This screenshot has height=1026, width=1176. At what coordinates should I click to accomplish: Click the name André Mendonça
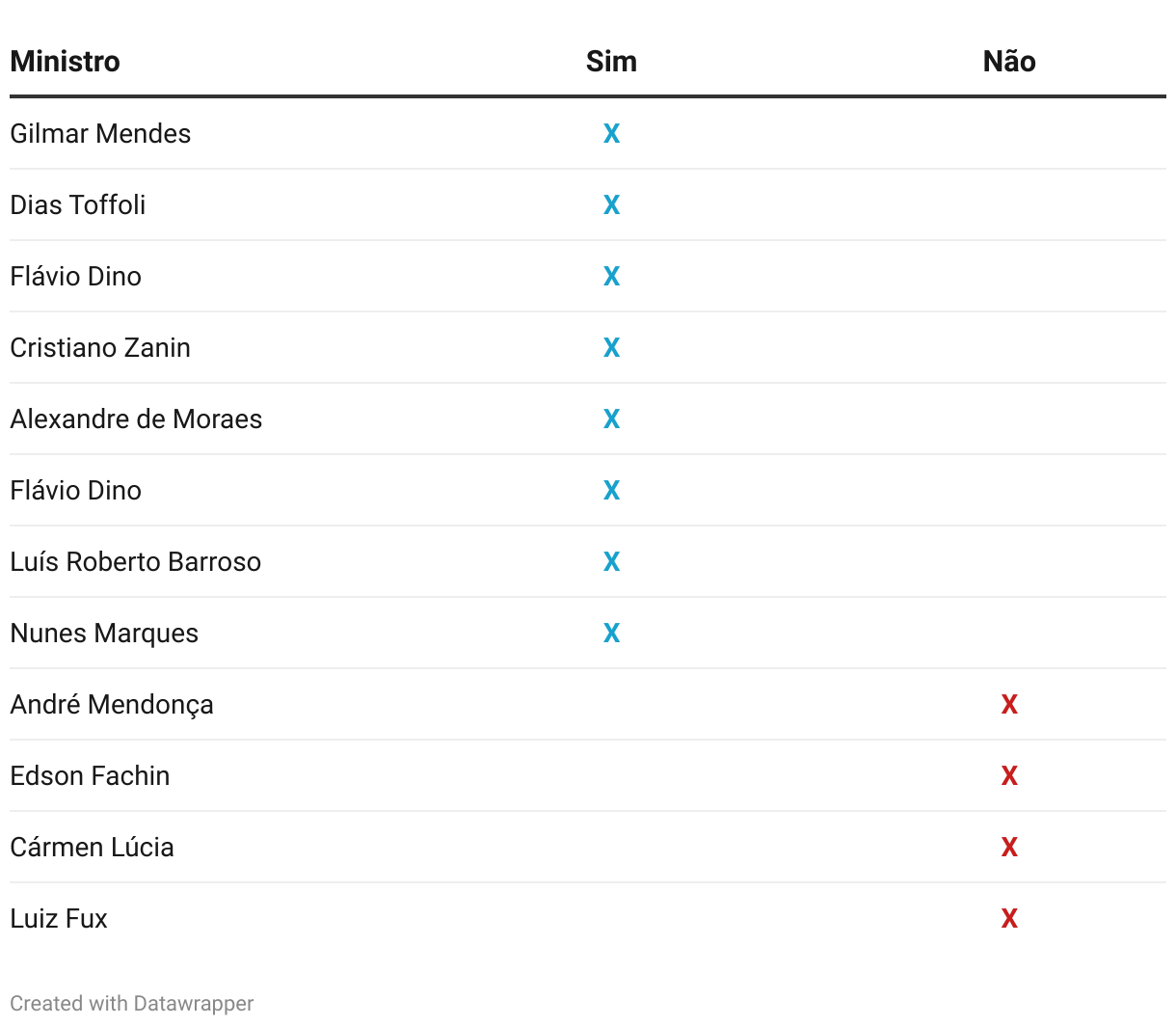[x=112, y=705]
